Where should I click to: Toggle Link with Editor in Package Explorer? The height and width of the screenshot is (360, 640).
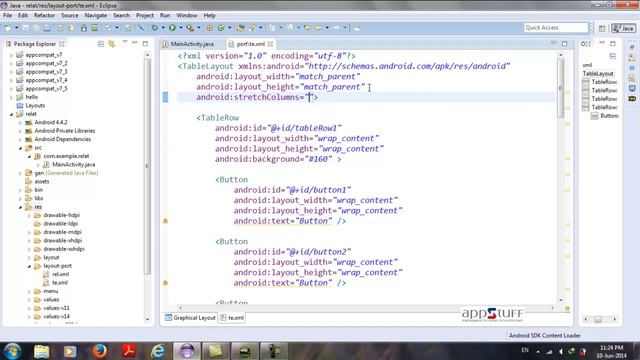[111, 44]
